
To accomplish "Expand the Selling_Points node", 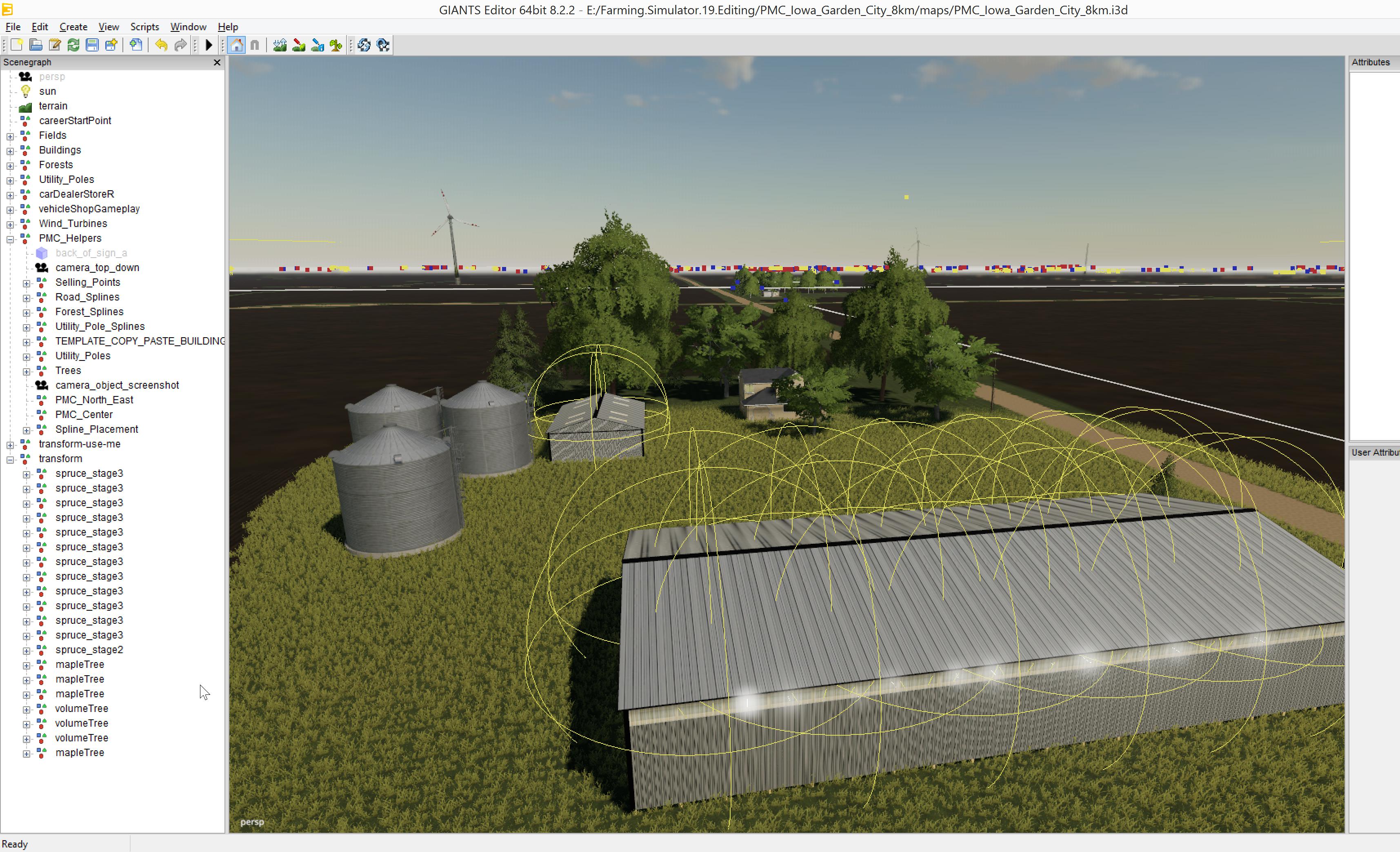I will tap(27, 283).
